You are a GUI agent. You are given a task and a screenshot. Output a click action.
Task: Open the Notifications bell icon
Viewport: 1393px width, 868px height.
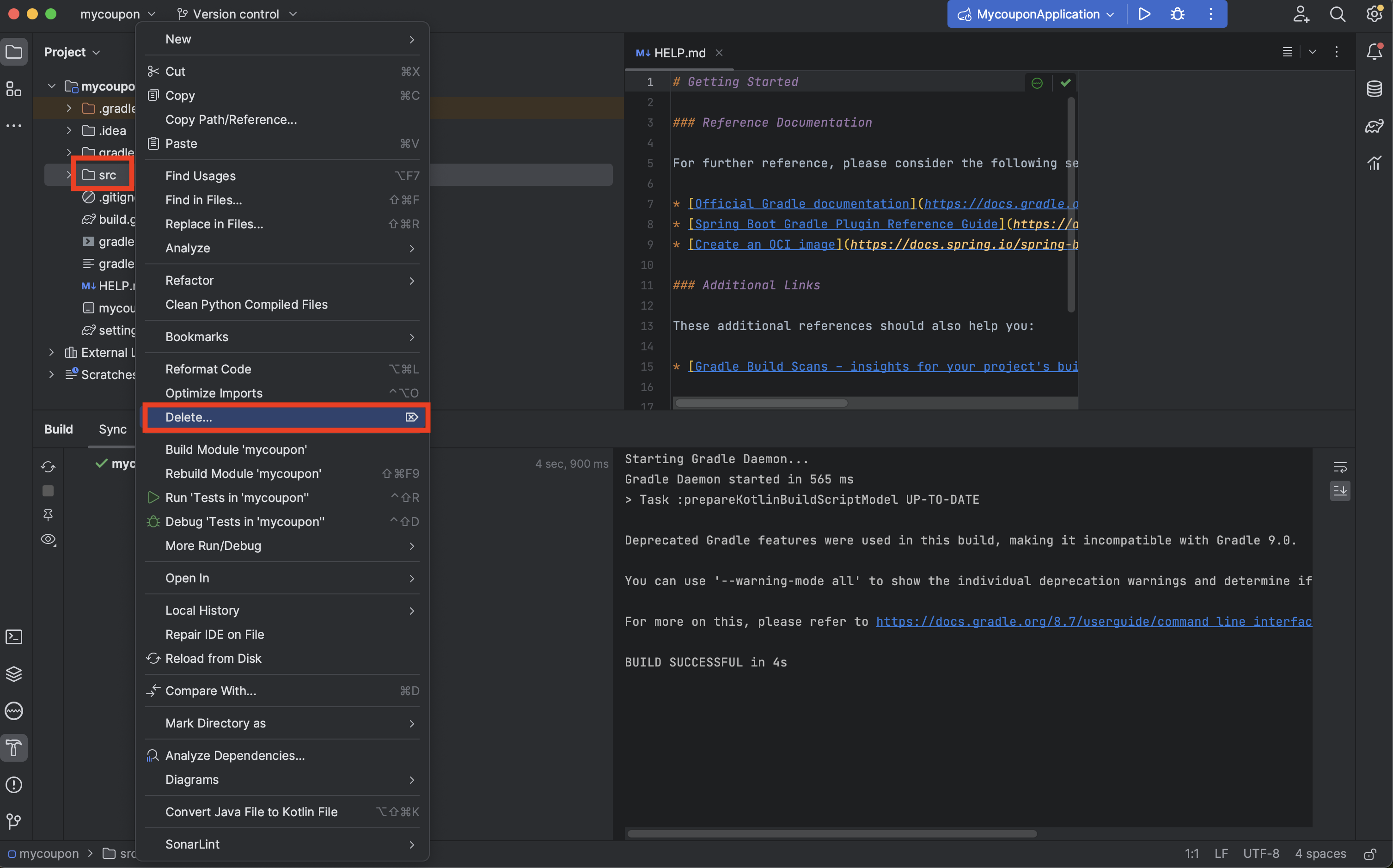click(x=1374, y=52)
